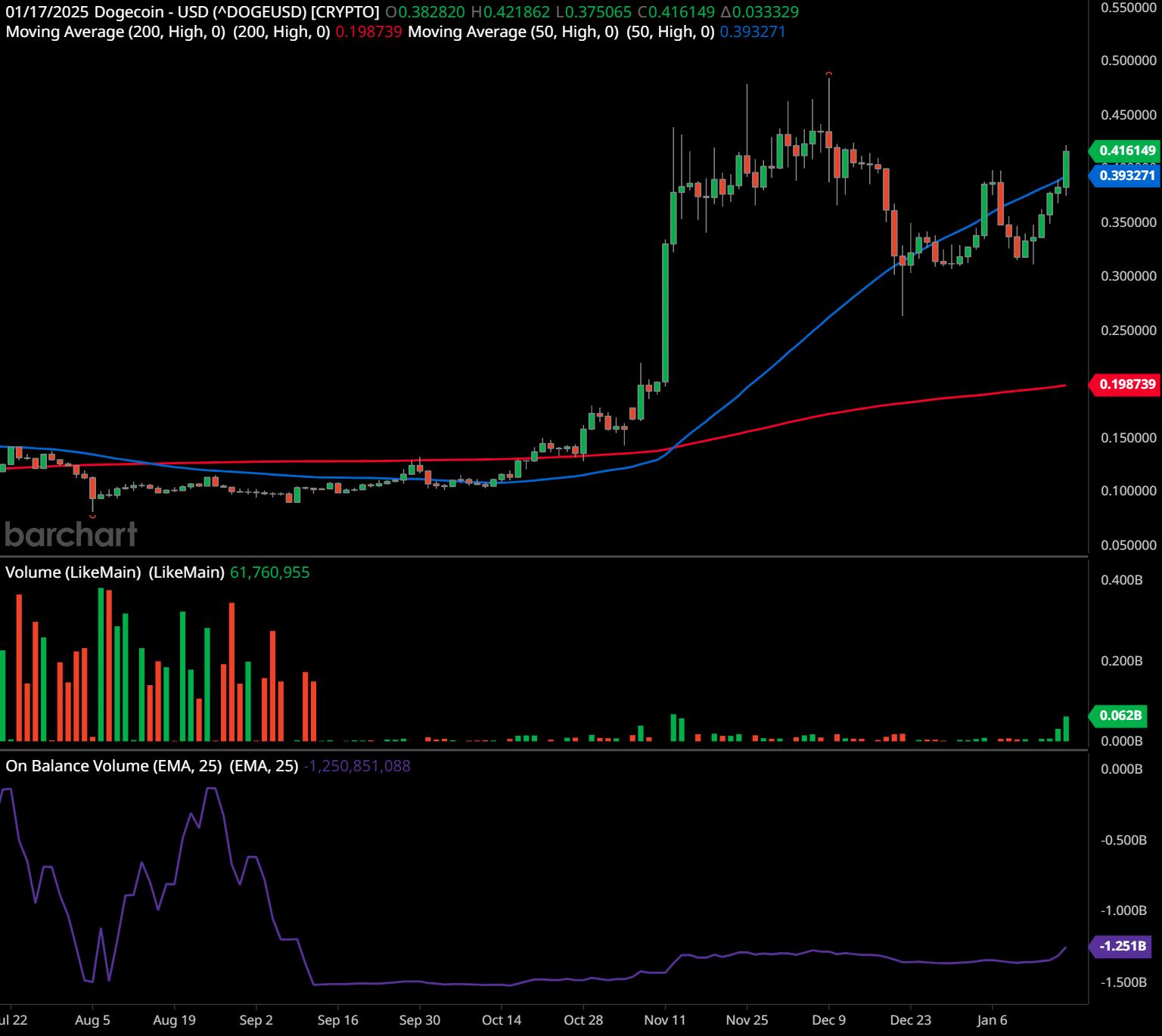Click the Dec 9 date label
Screen dimensions: 1162x1036
(x=828, y=1020)
